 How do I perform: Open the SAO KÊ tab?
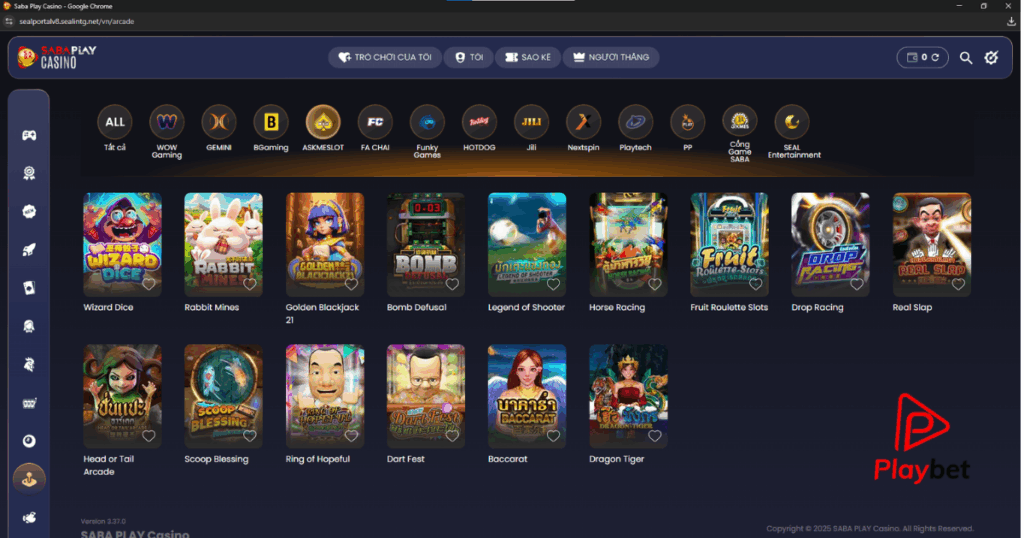pos(528,57)
